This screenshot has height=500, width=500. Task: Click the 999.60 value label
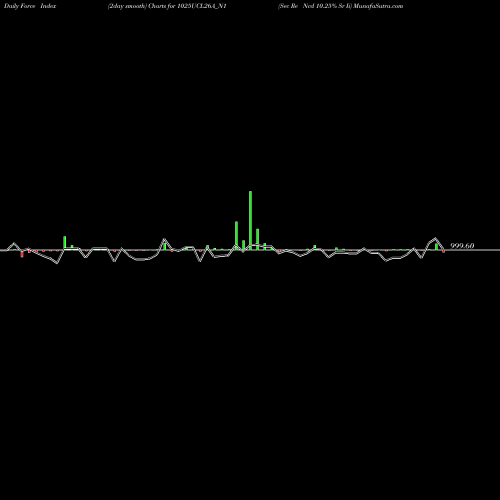tap(462, 246)
